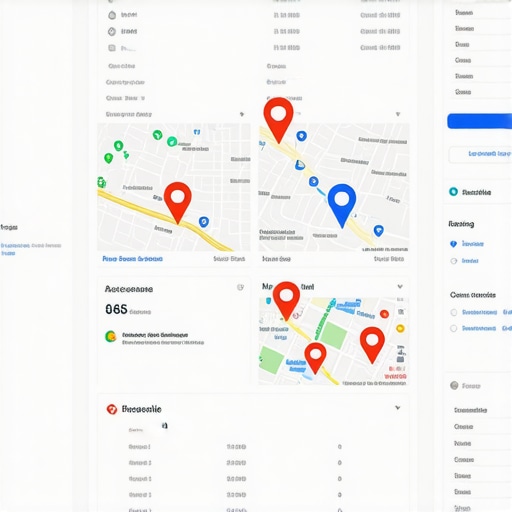Select the large red pin on the left map's yellow road

click(178, 203)
